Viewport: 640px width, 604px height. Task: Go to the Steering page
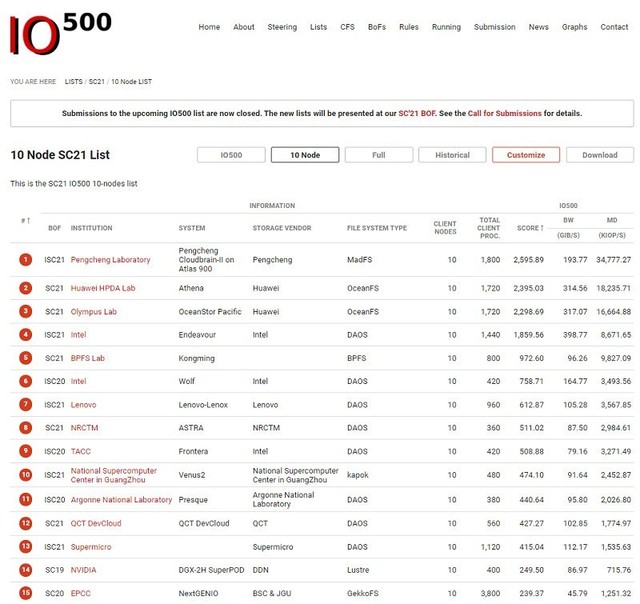click(282, 27)
